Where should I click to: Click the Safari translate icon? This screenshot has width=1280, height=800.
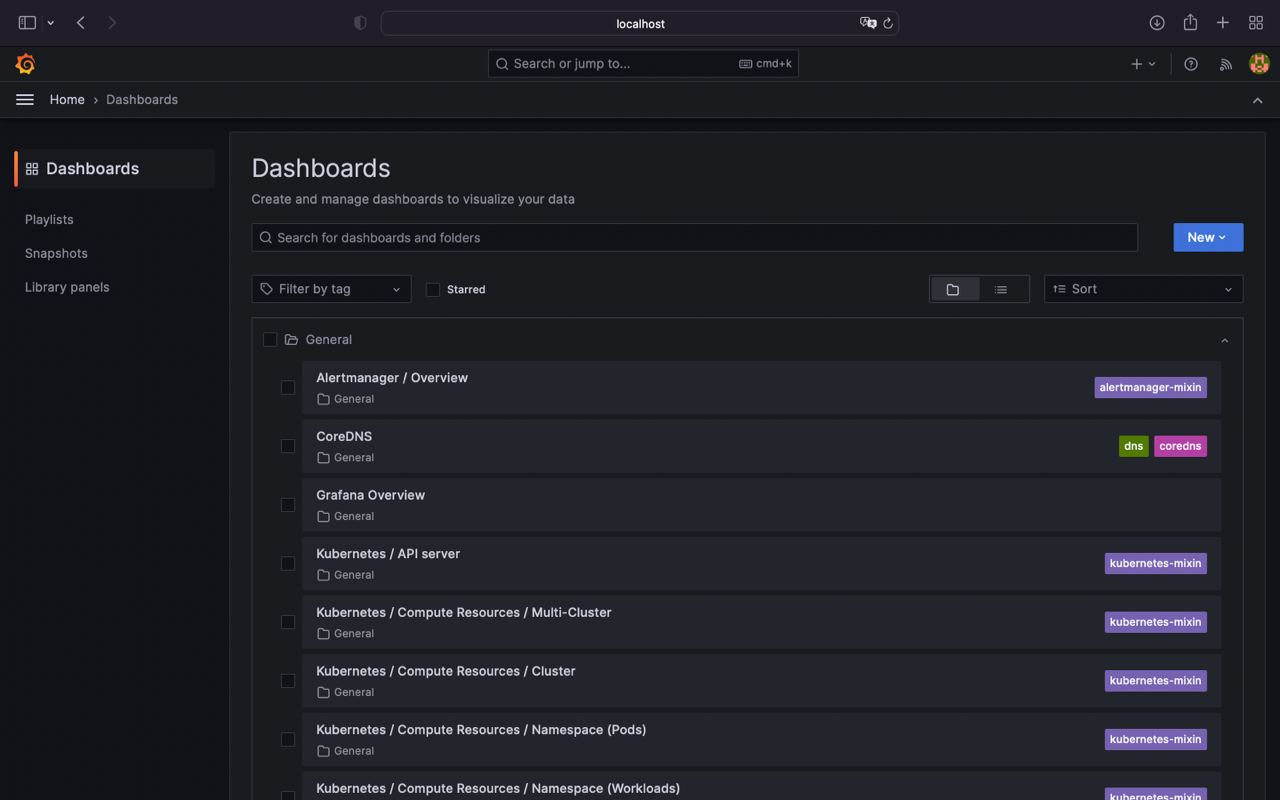click(x=867, y=23)
